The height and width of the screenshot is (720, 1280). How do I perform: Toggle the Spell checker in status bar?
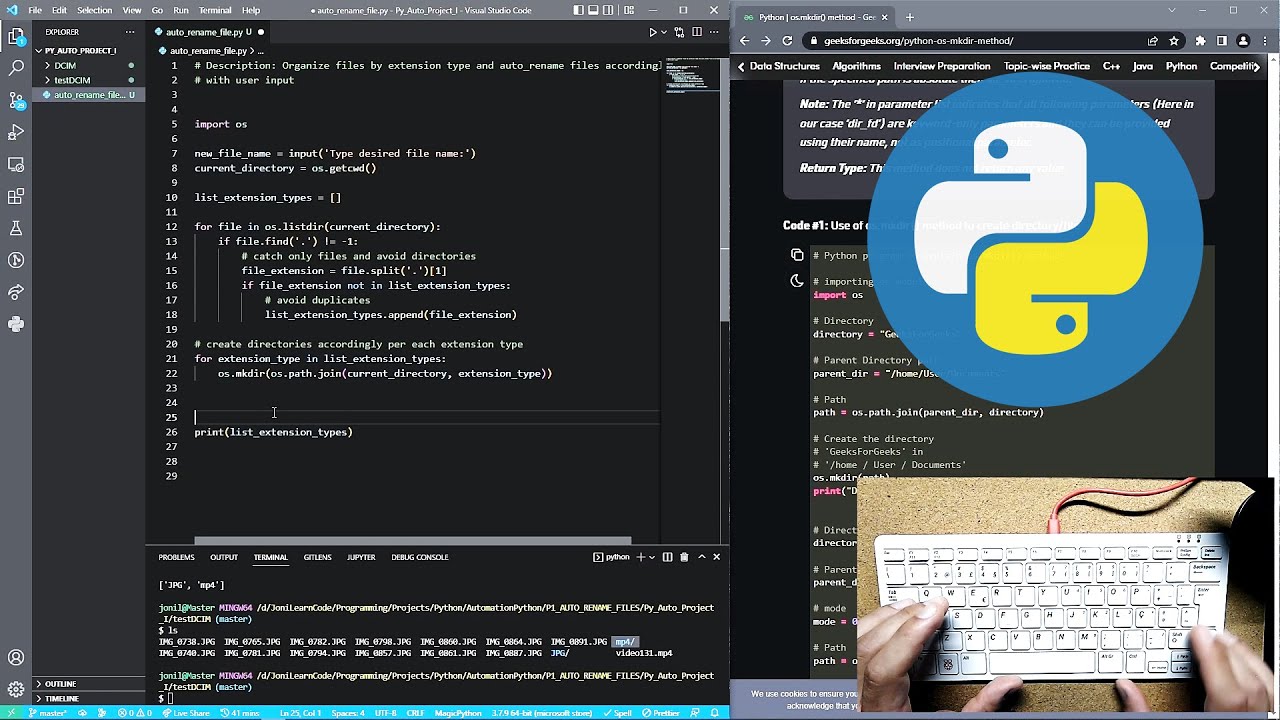click(619, 713)
